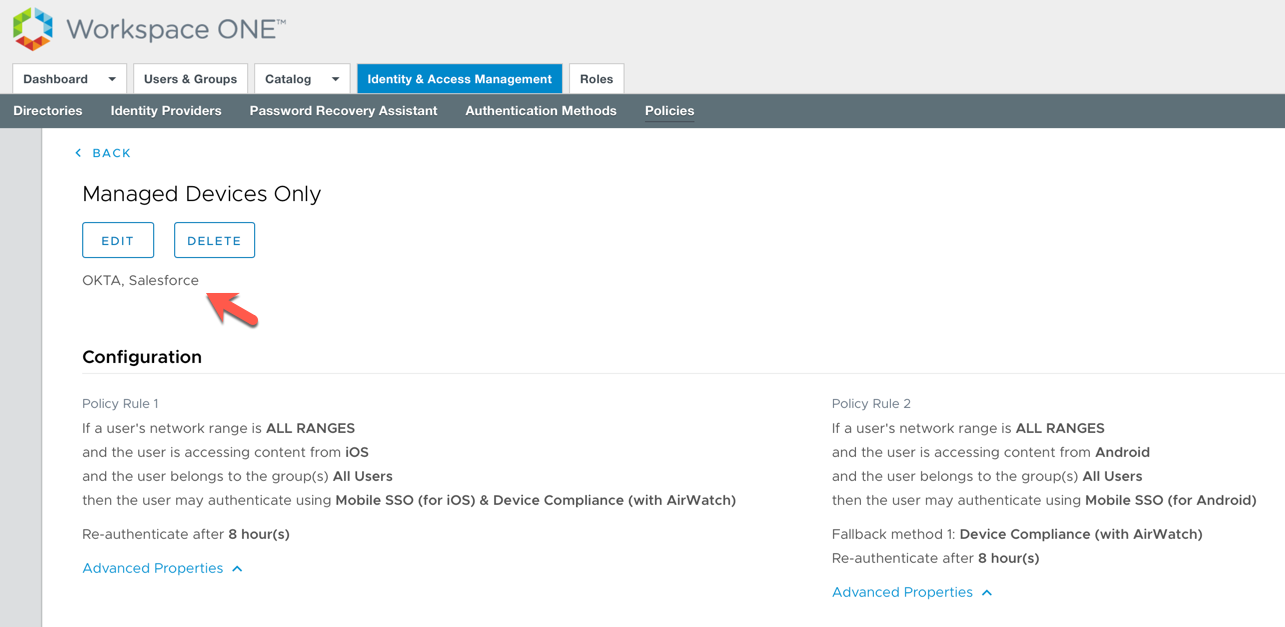The image size is (1285, 627).
Task: Go to the Directories section
Action: [x=48, y=111]
